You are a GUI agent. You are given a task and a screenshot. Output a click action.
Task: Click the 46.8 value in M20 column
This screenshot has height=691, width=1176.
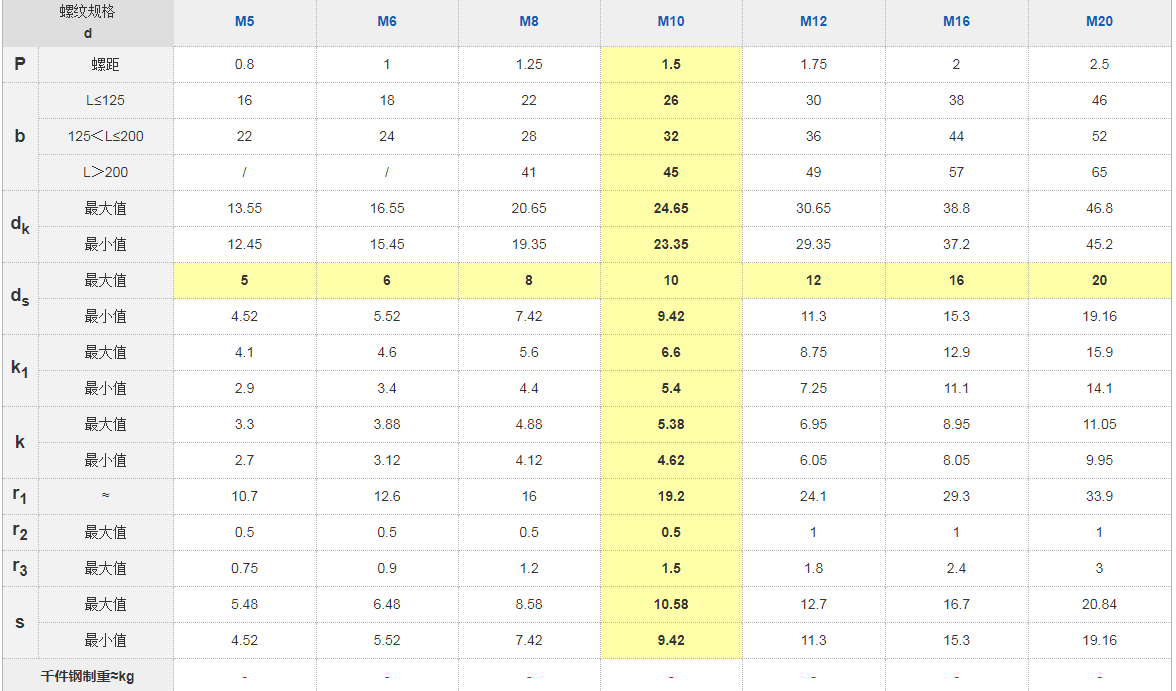tap(1099, 208)
